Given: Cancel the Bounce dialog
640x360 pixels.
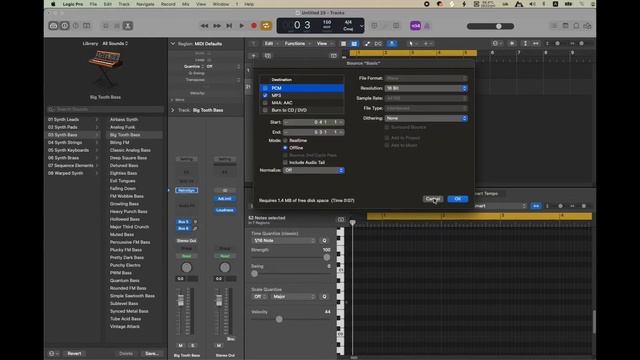Looking at the screenshot, I should point(433,199).
